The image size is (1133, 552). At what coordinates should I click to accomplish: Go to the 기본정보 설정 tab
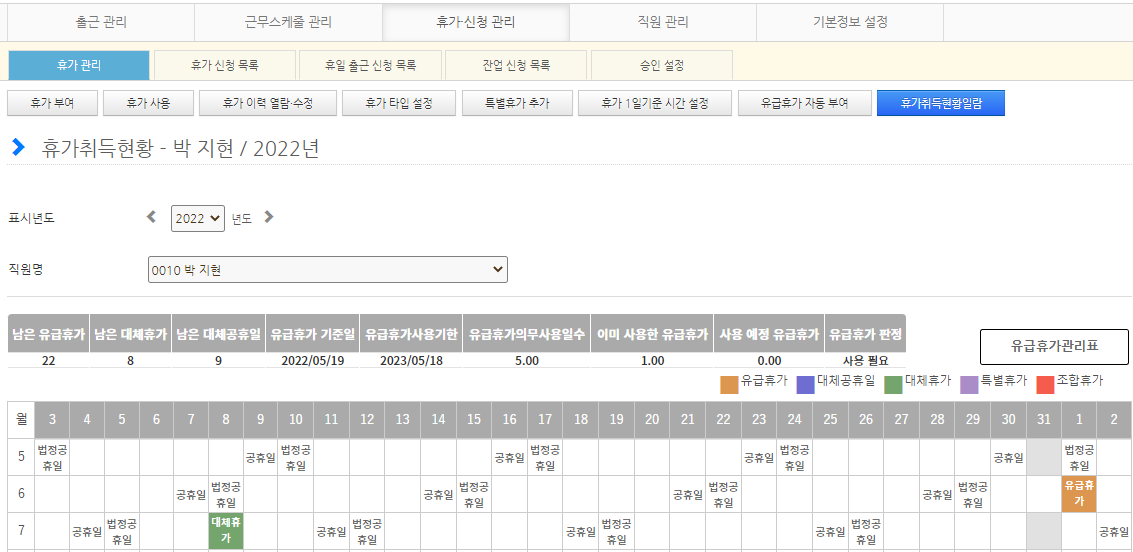pyautogui.click(x=850, y=21)
